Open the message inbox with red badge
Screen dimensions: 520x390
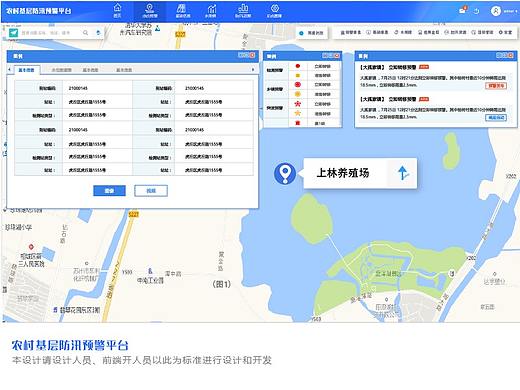pyautogui.click(x=462, y=10)
